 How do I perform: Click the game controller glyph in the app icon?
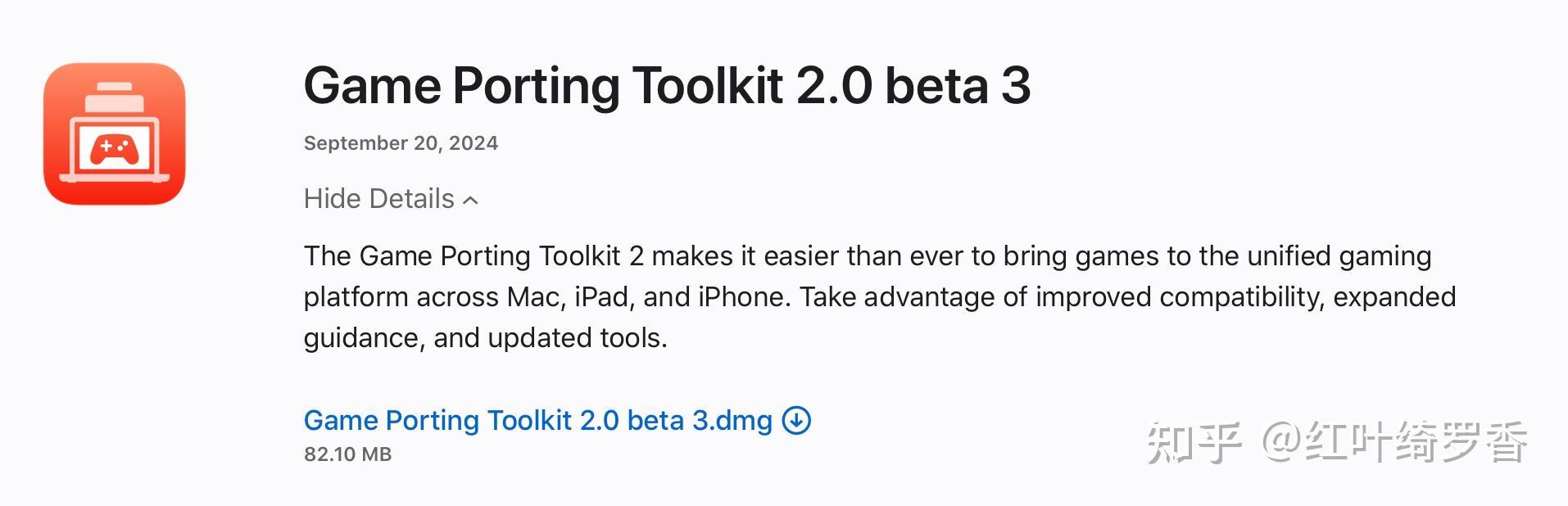(114, 150)
